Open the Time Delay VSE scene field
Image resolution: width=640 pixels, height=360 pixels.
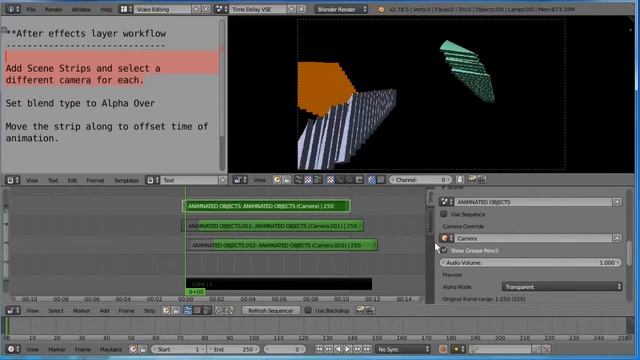tap(258, 9)
